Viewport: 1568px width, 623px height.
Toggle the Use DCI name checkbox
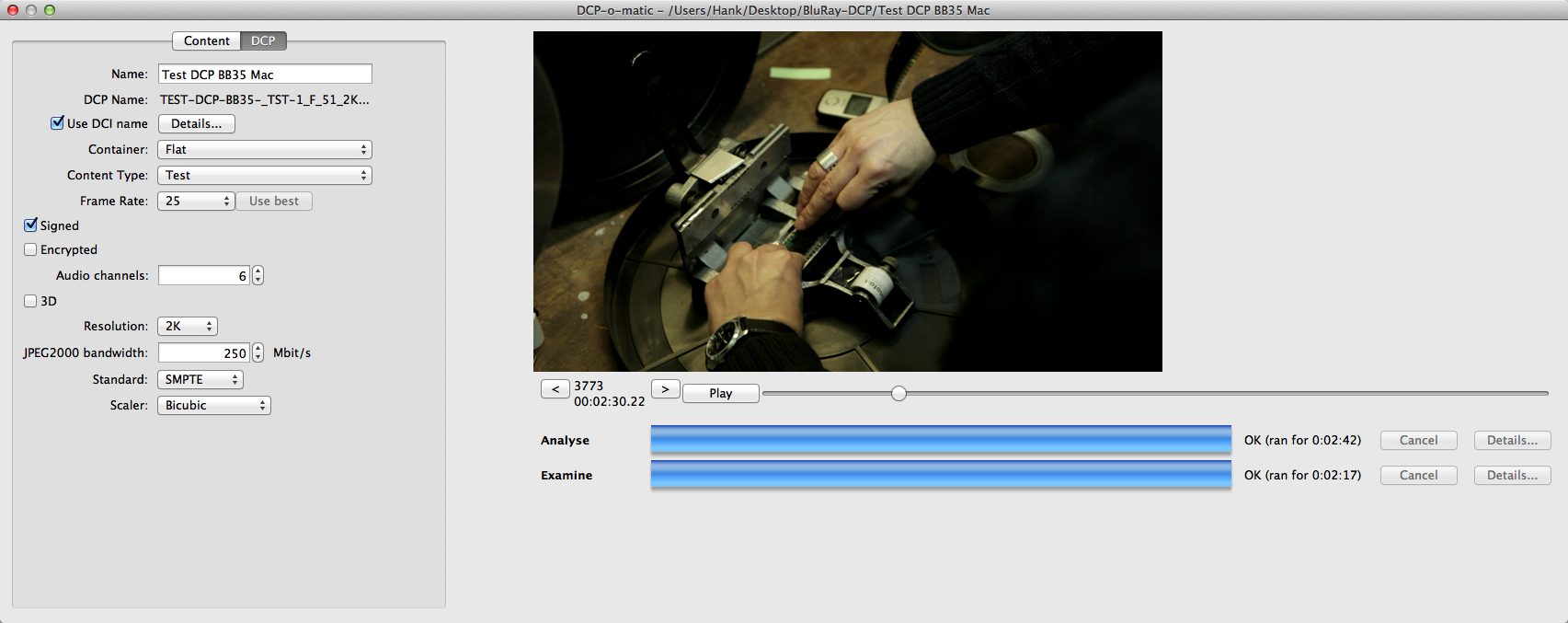click(x=58, y=123)
